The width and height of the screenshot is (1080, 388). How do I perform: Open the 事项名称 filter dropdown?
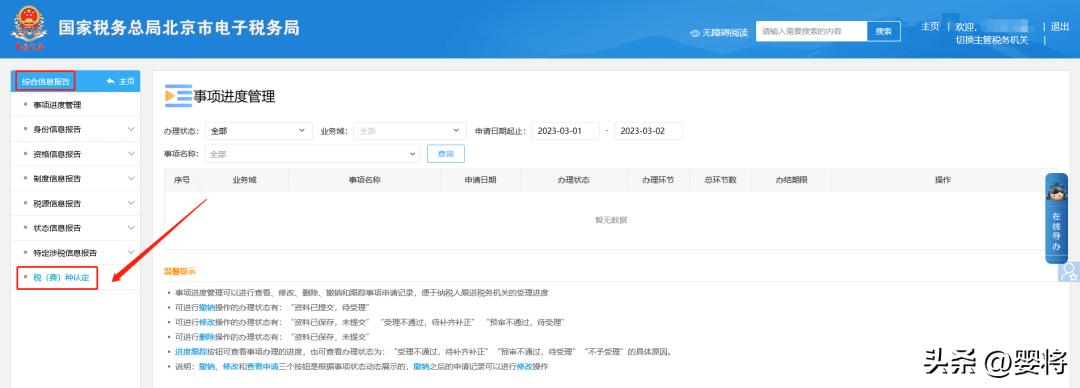pyautogui.click(x=312, y=154)
